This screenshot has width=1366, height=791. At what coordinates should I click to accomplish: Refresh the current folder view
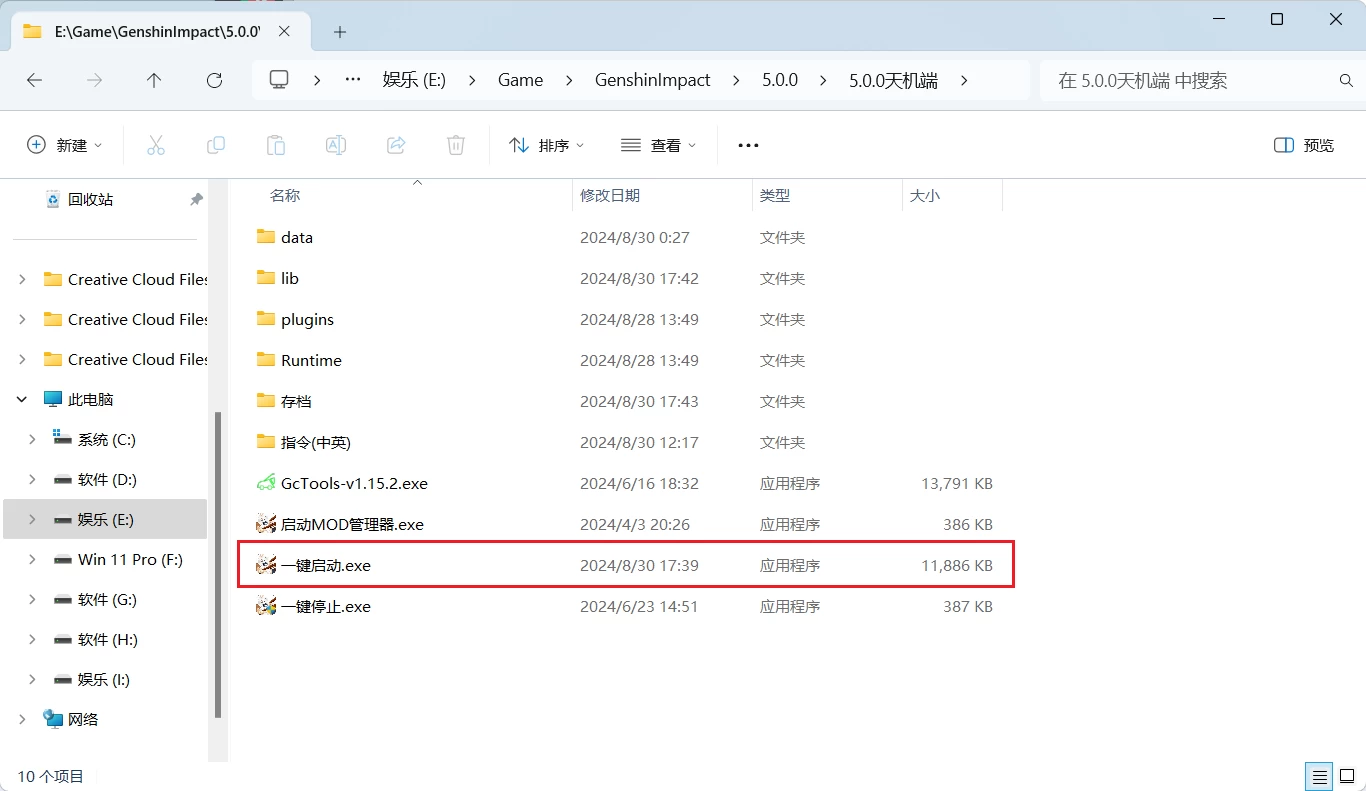214,80
